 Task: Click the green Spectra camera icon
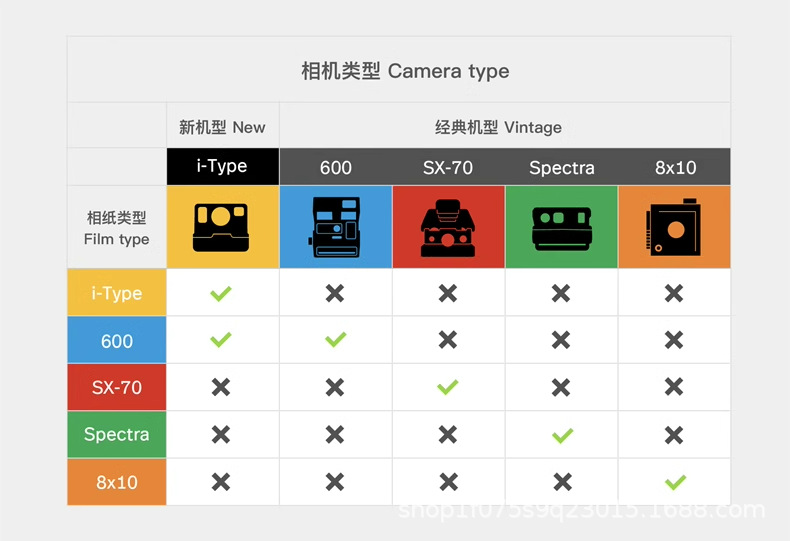pyautogui.click(x=561, y=227)
